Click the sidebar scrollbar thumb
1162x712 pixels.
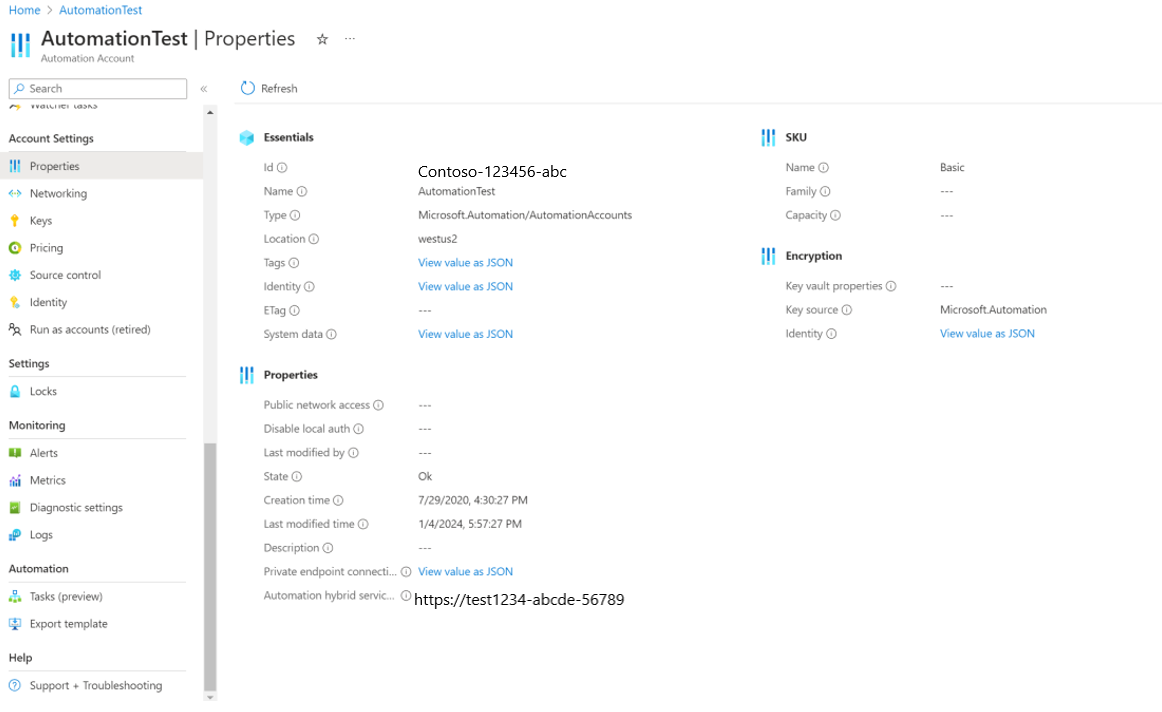(210, 567)
